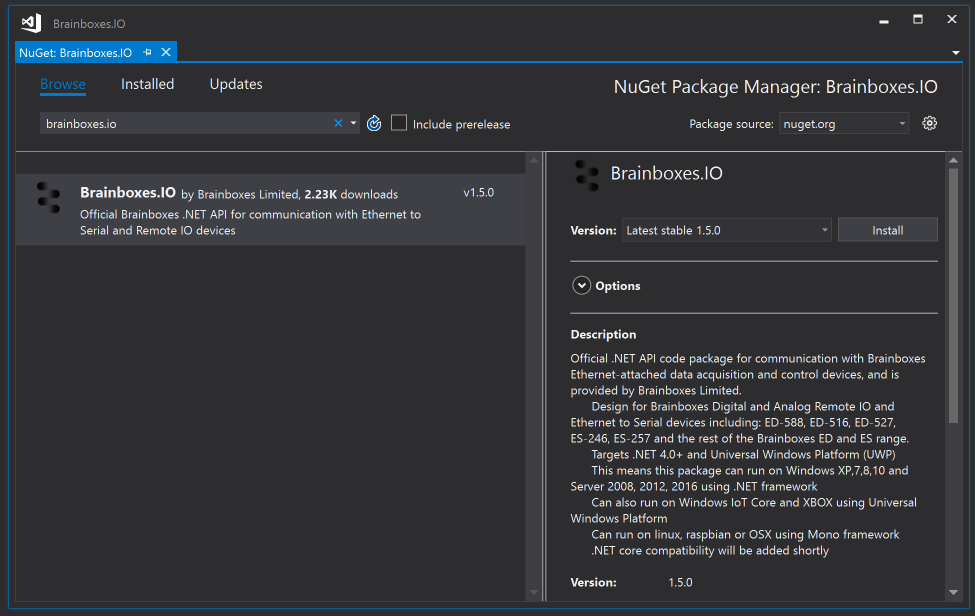975x616 pixels.
Task: Switch to the Installed tab
Action: click(147, 84)
